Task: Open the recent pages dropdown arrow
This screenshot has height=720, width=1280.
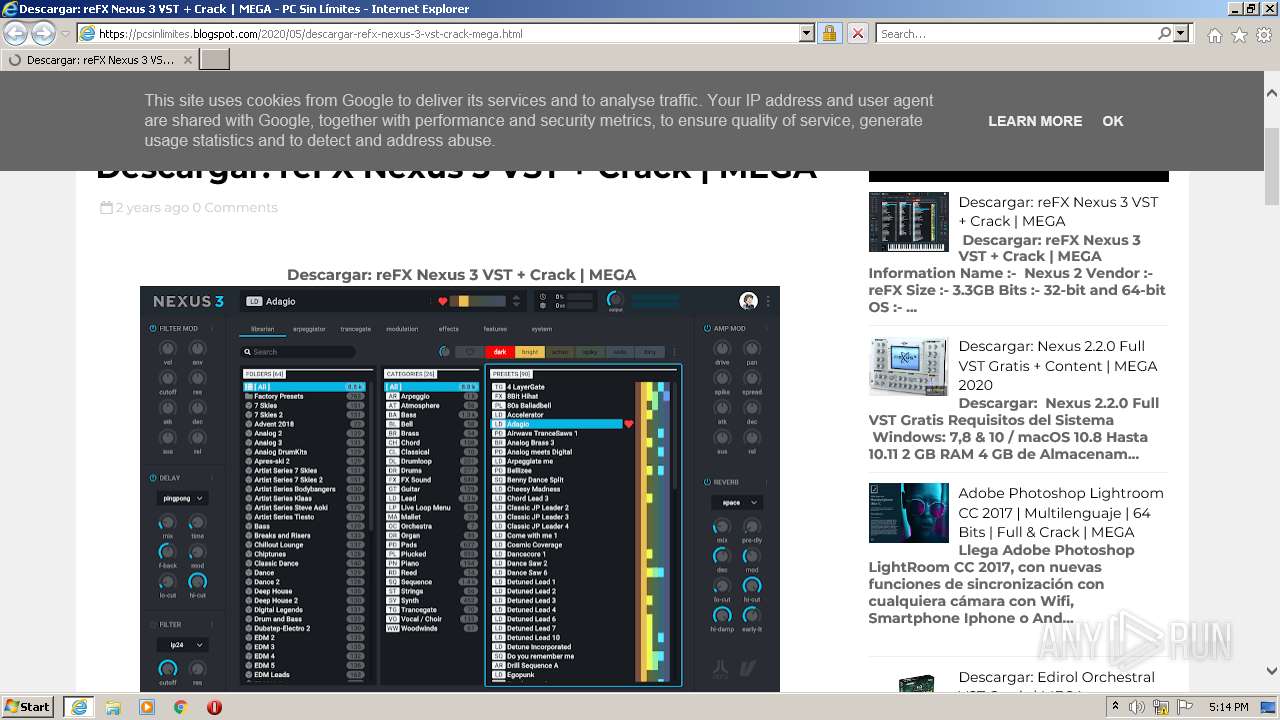Action: point(65,34)
